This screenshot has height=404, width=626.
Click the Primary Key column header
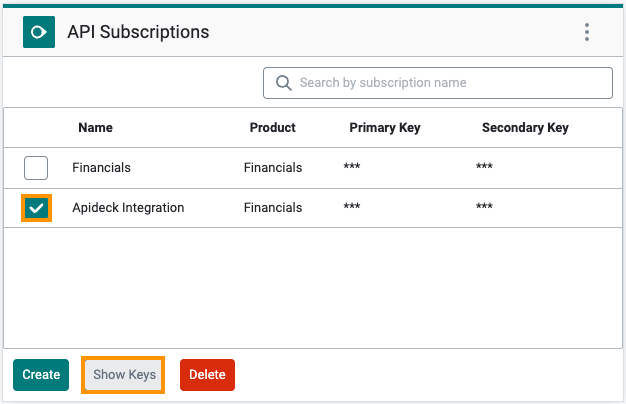coord(385,128)
